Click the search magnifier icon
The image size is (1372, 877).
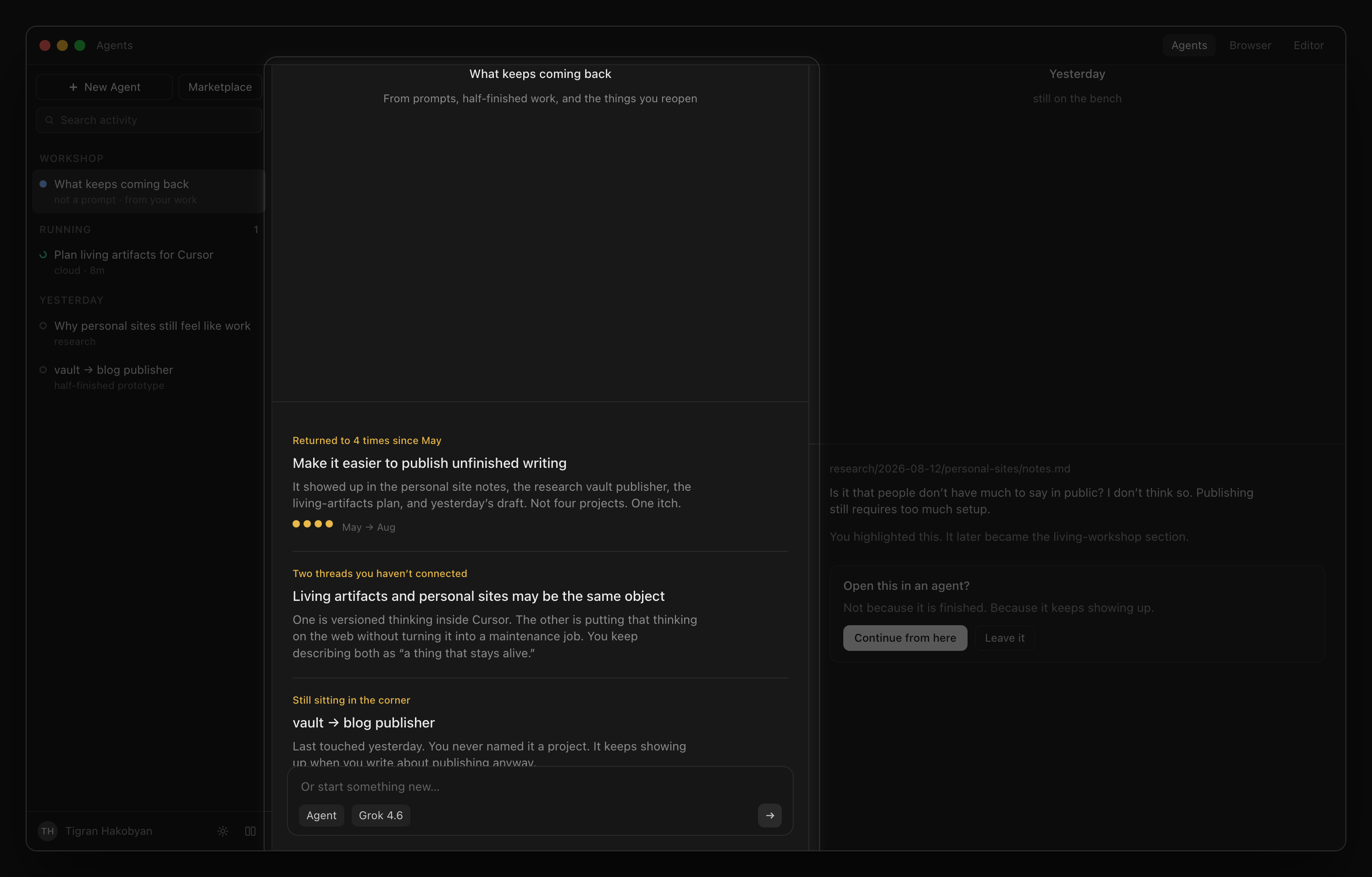50,120
